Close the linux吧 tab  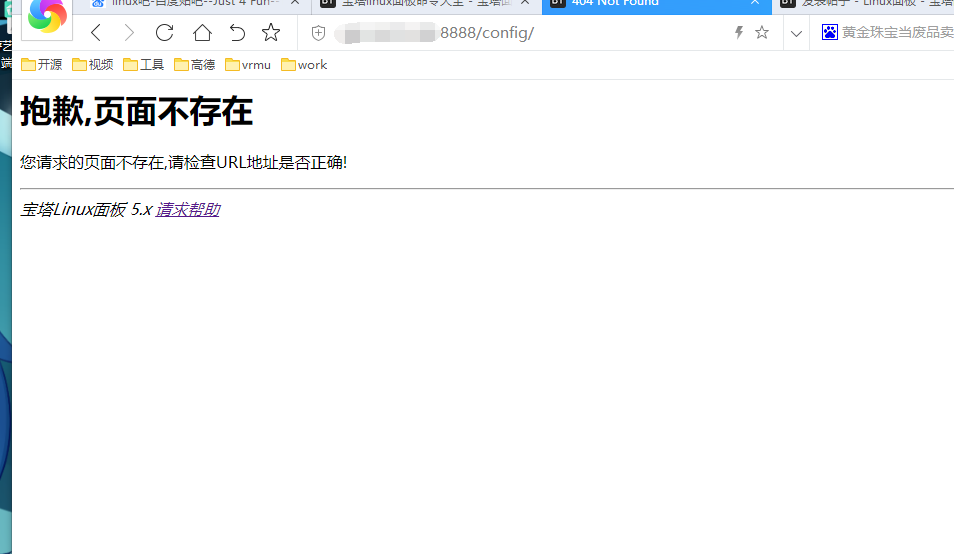pos(295,3)
